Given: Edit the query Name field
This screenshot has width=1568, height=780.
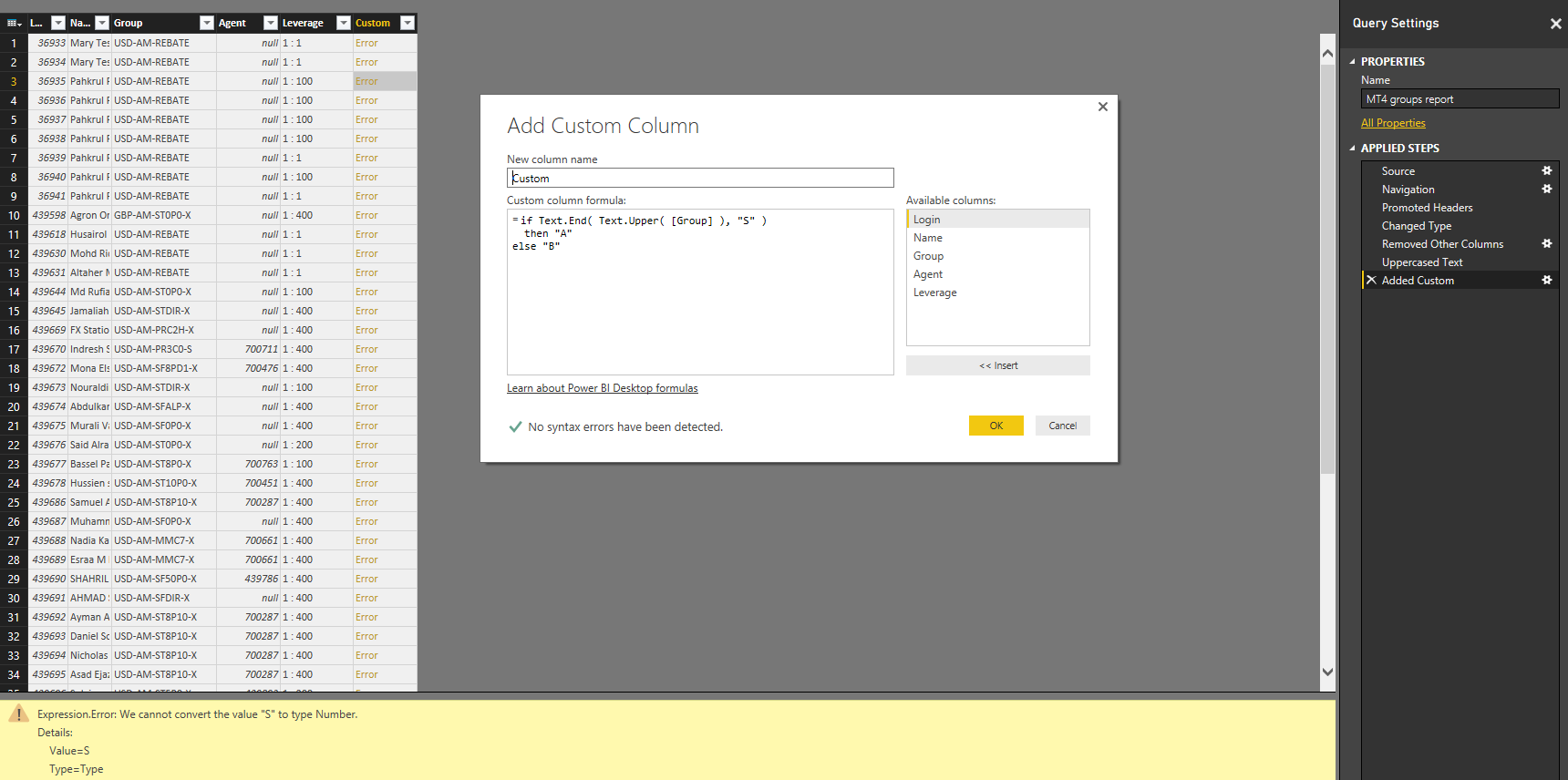Looking at the screenshot, I should pos(1460,99).
